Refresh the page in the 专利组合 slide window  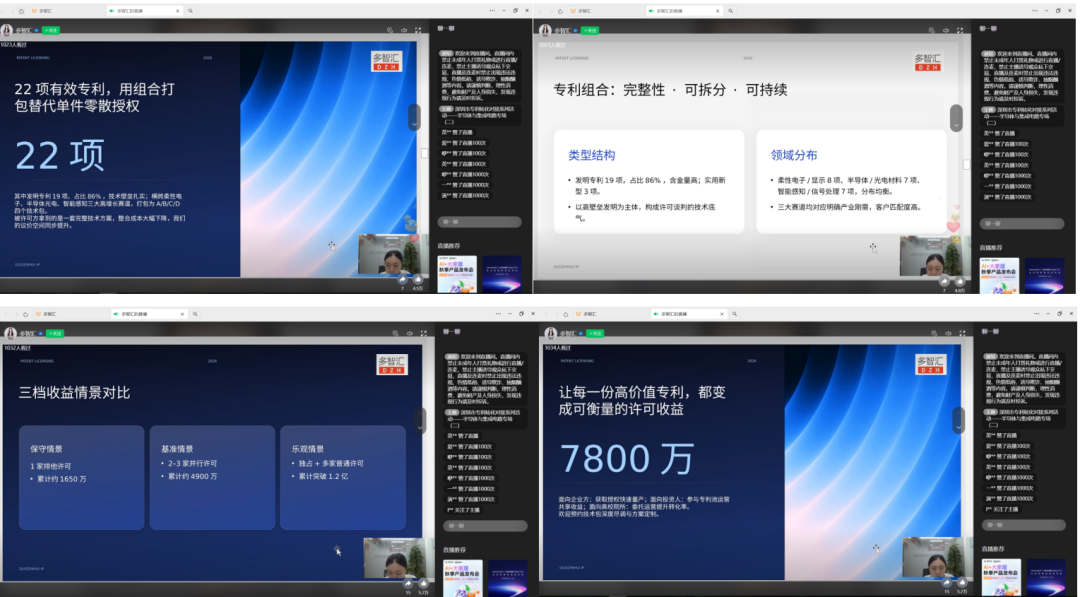(560, 11)
